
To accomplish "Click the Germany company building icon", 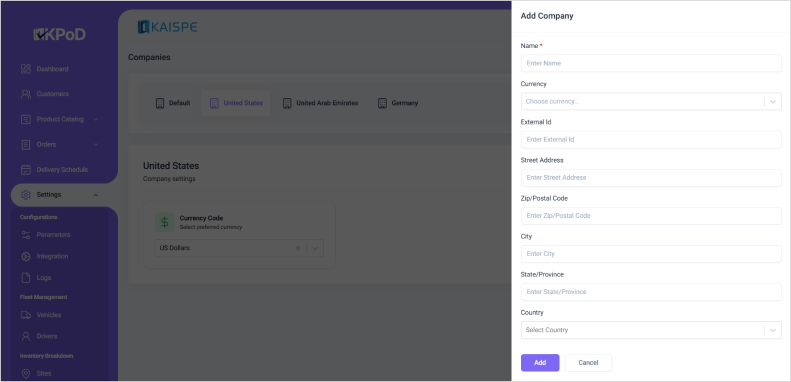I will (x=382, y=103).
